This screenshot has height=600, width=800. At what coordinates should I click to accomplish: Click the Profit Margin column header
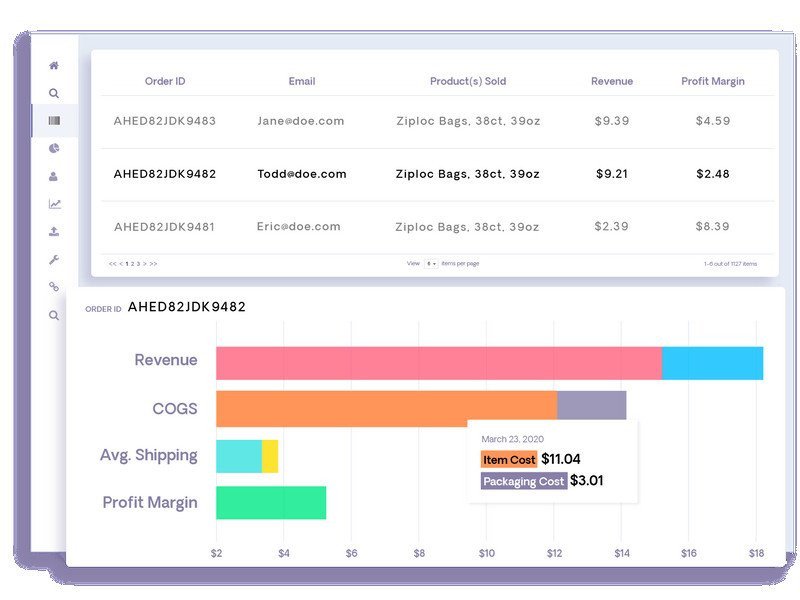[713, 81]
